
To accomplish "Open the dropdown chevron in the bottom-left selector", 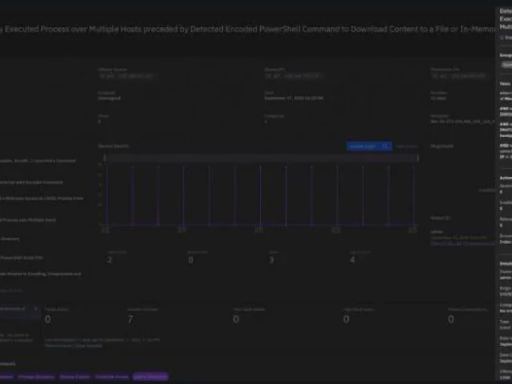I will [x=35, y=309].
